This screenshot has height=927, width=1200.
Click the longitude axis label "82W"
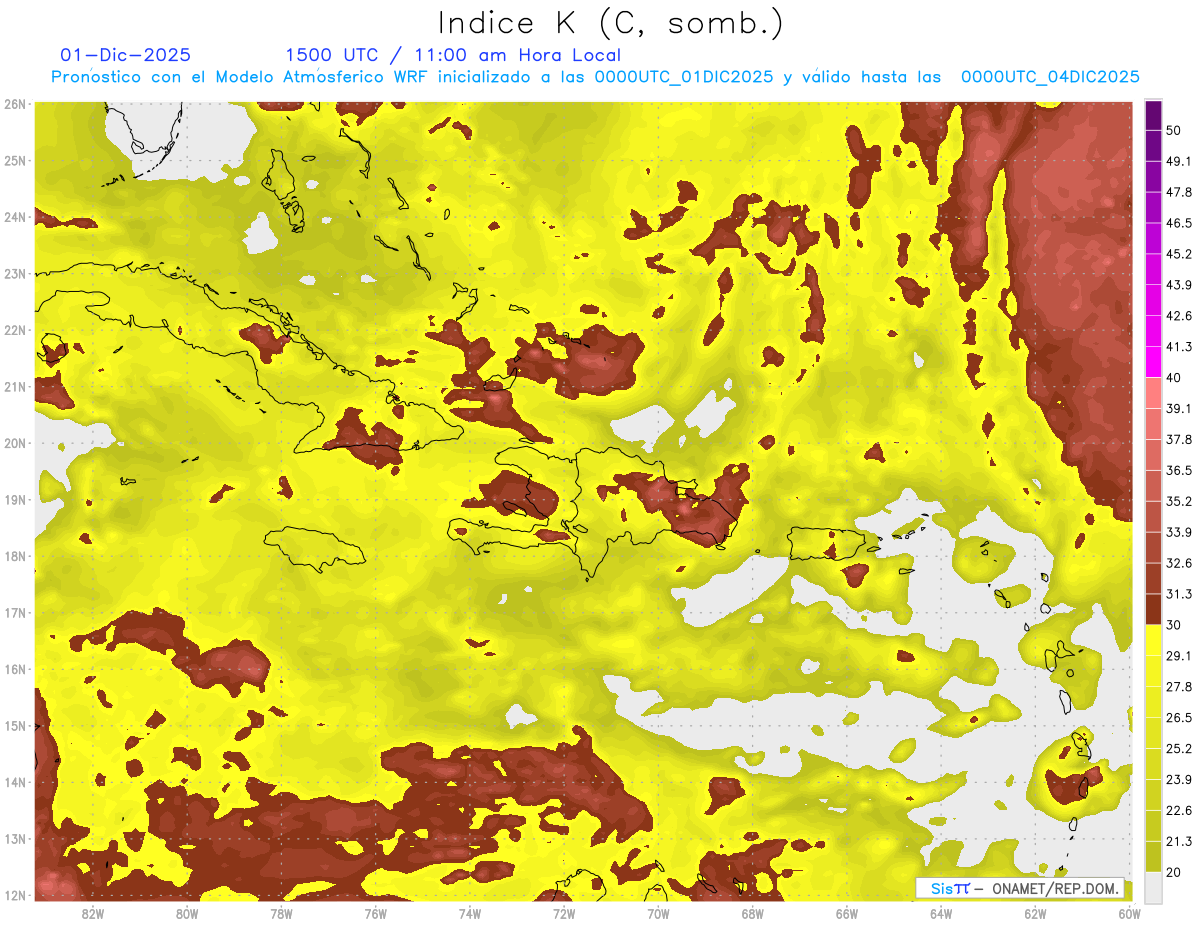click(93, 913)
